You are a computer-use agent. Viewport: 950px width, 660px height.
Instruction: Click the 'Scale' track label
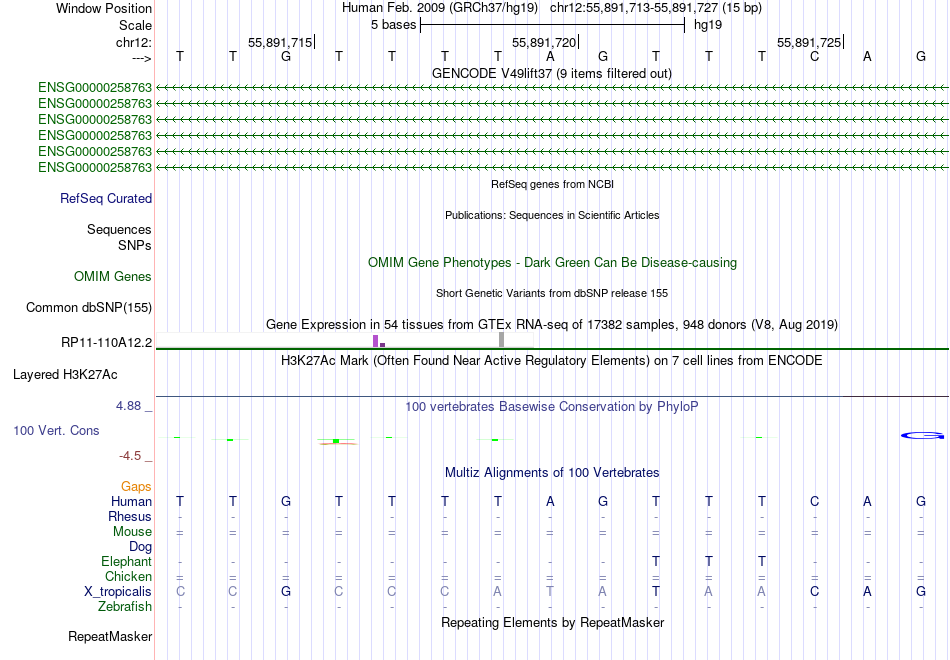pyautogui.click(x=135, y=25)
